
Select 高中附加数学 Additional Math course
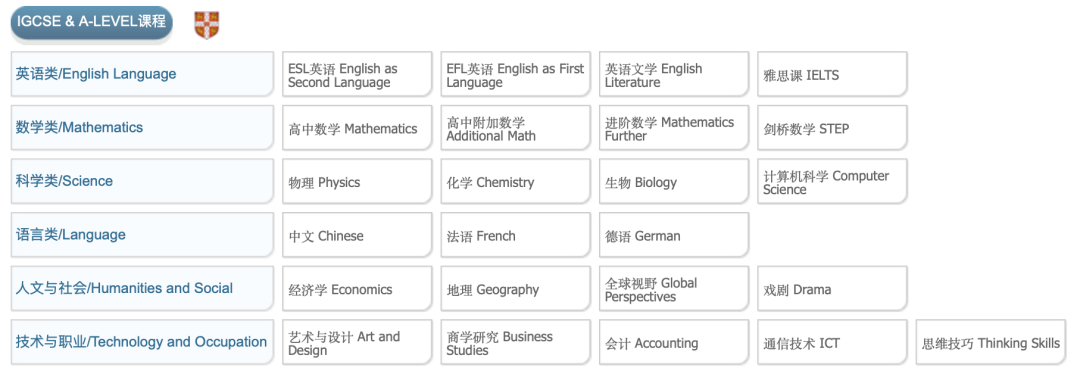pyautogui.click(x=516, y=128)
